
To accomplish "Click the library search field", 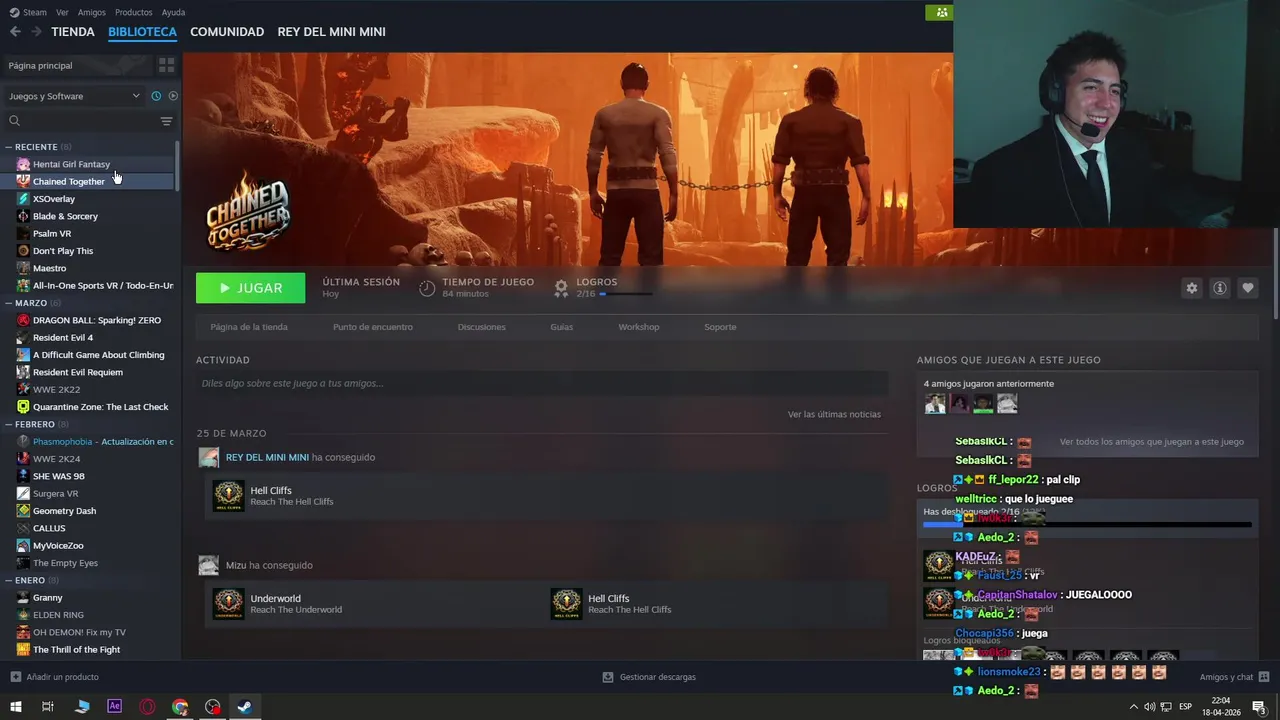I will [82, 121].
